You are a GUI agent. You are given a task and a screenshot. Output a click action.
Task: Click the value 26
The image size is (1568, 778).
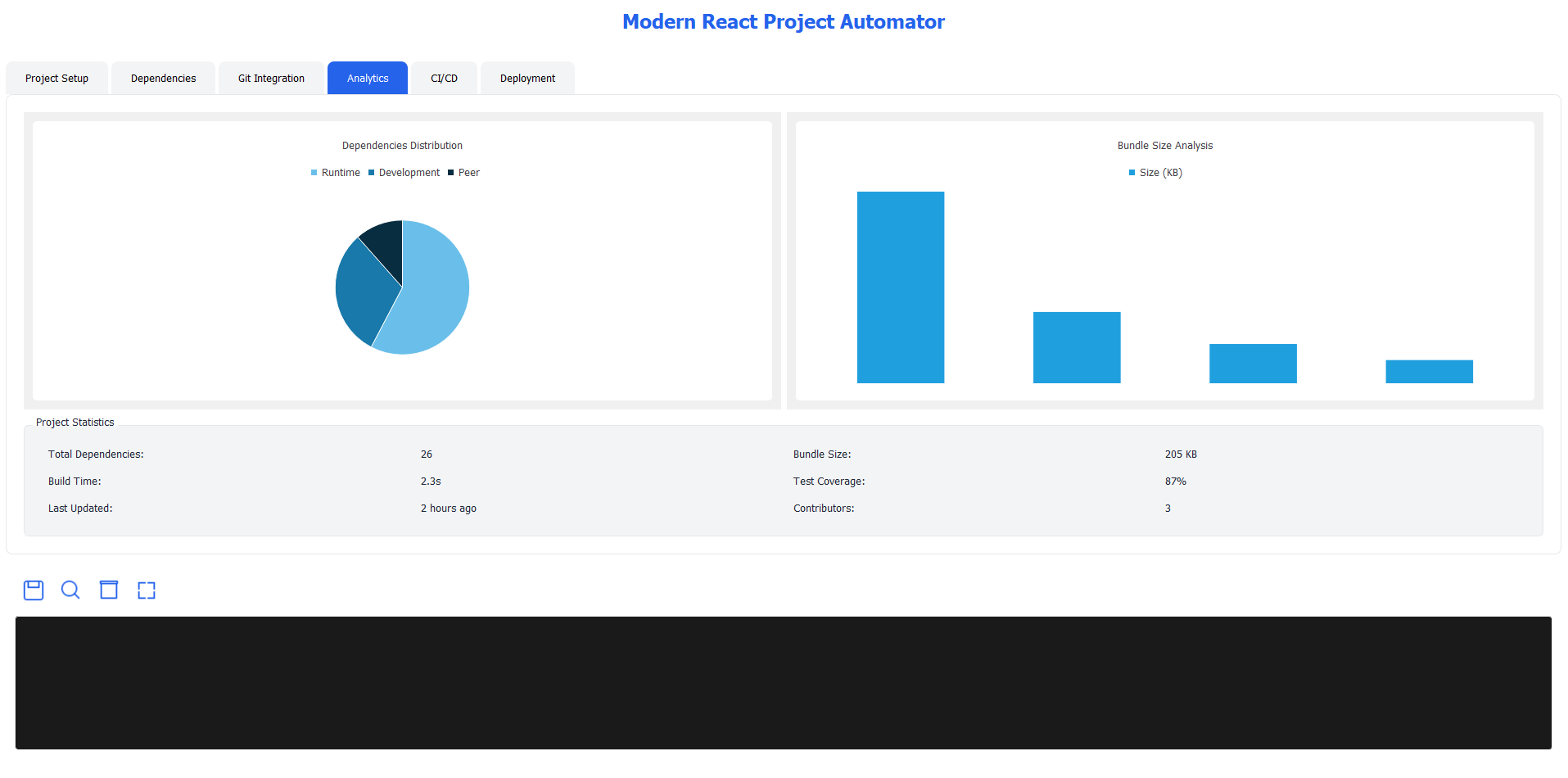coord(427,455)
